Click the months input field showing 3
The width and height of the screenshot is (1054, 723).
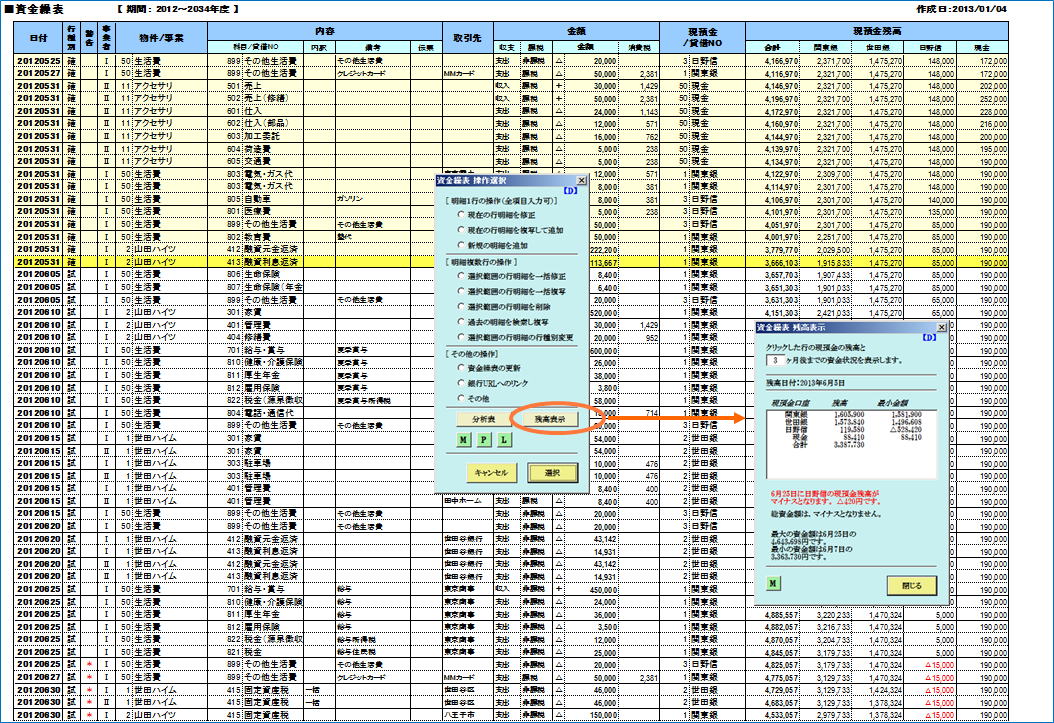776,360
